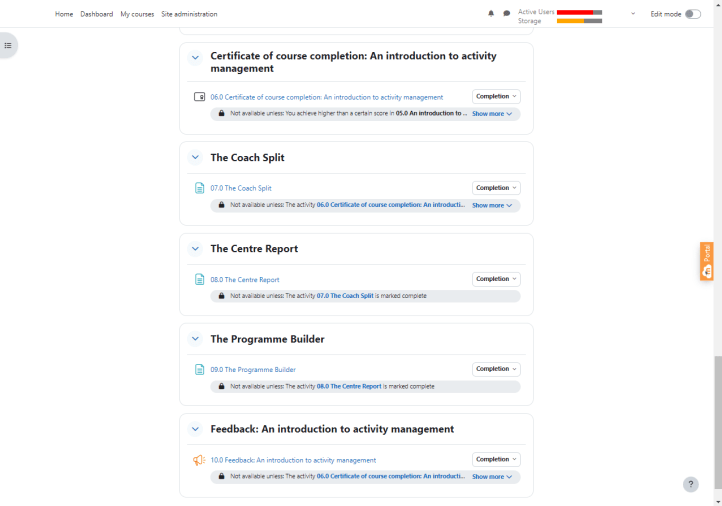This screenshot has height=506, width=722.
Task: Click the 07.0 Coach Split page icon
Action: [199, 188]
